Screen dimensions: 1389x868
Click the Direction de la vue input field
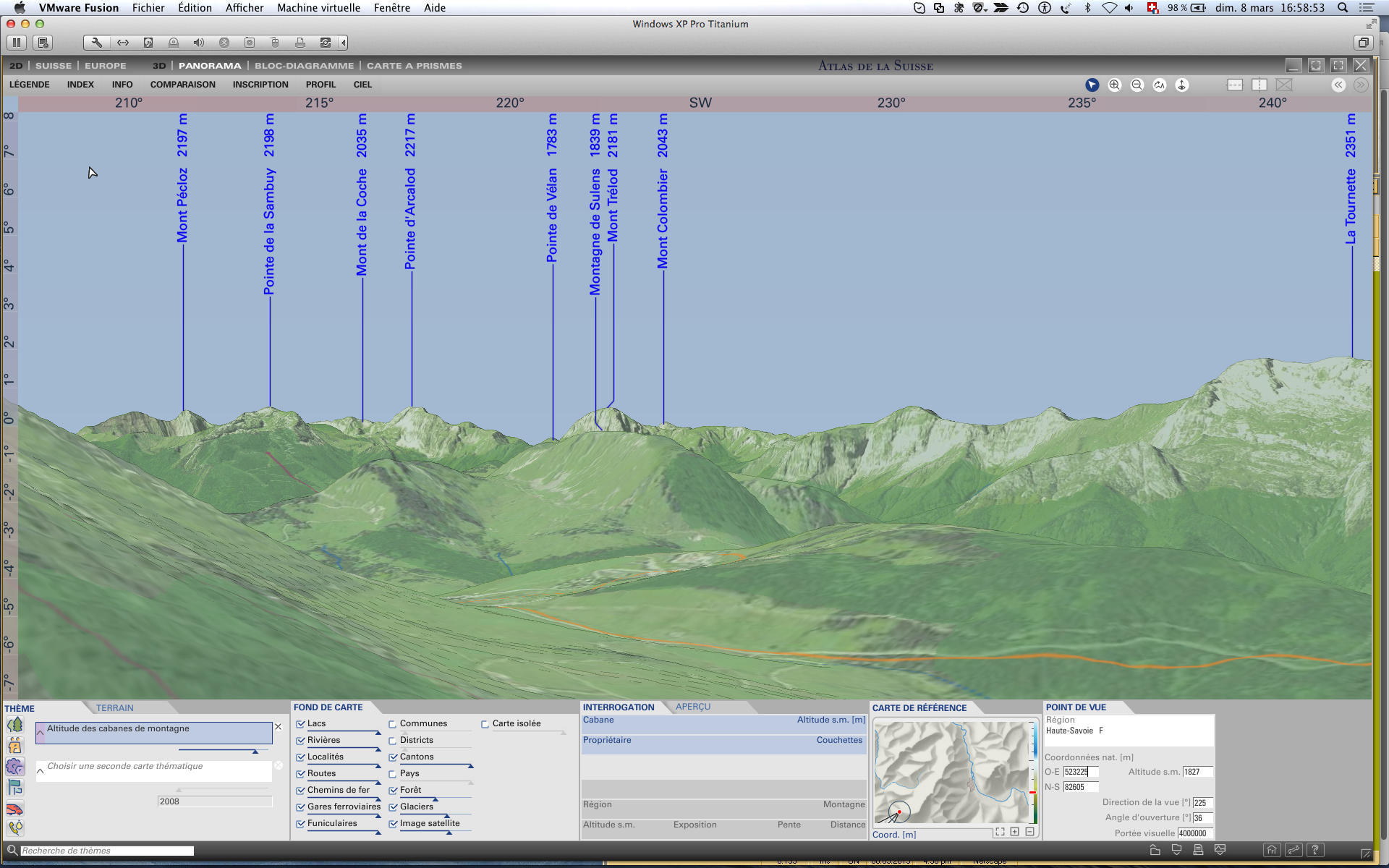(1202, 803)
